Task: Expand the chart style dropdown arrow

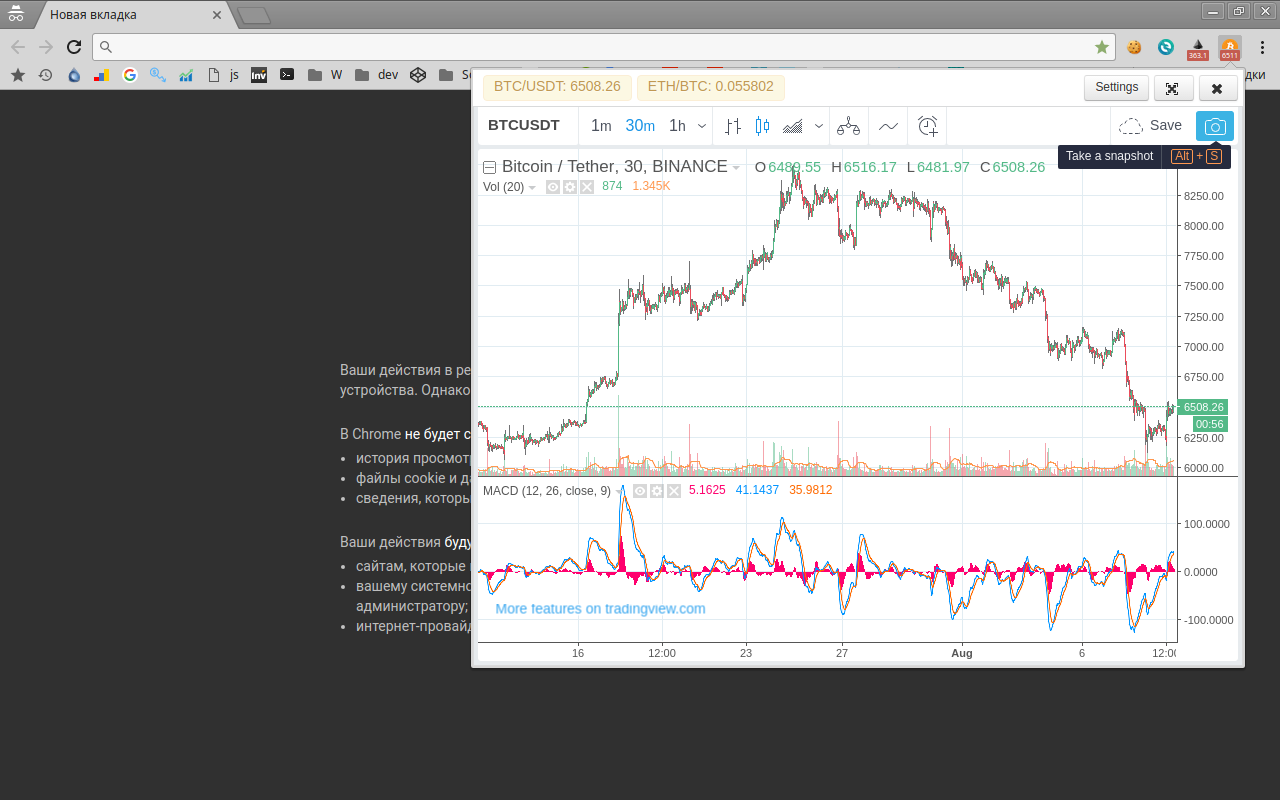Action: [x=819, y=126]
